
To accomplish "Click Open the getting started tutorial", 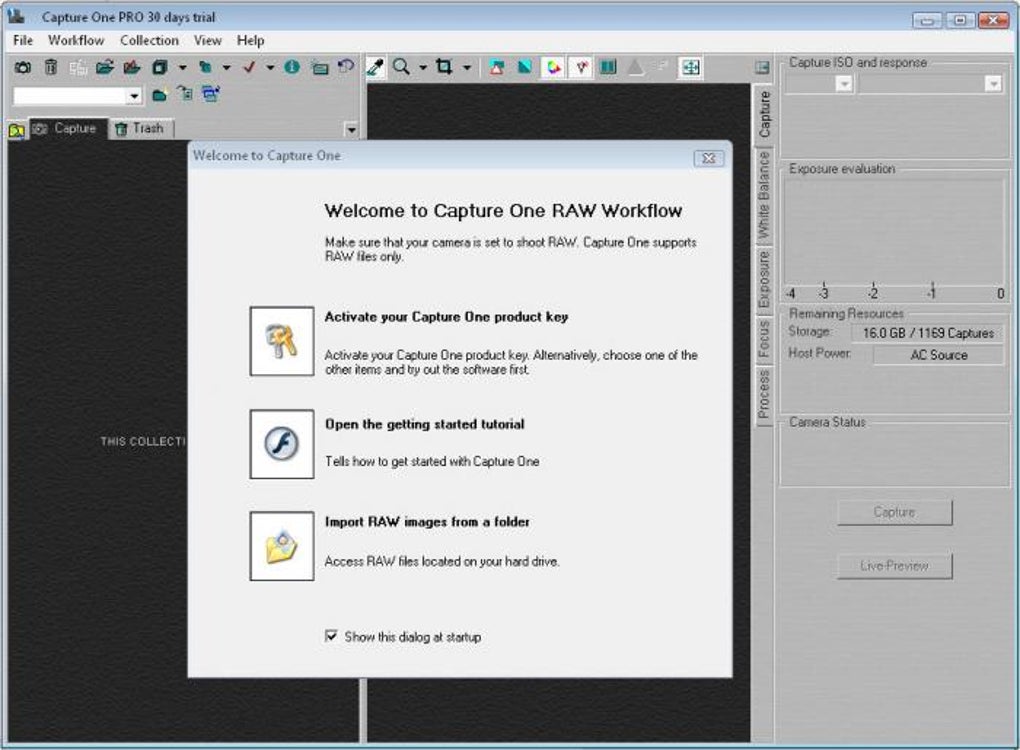I will (425, 424).
